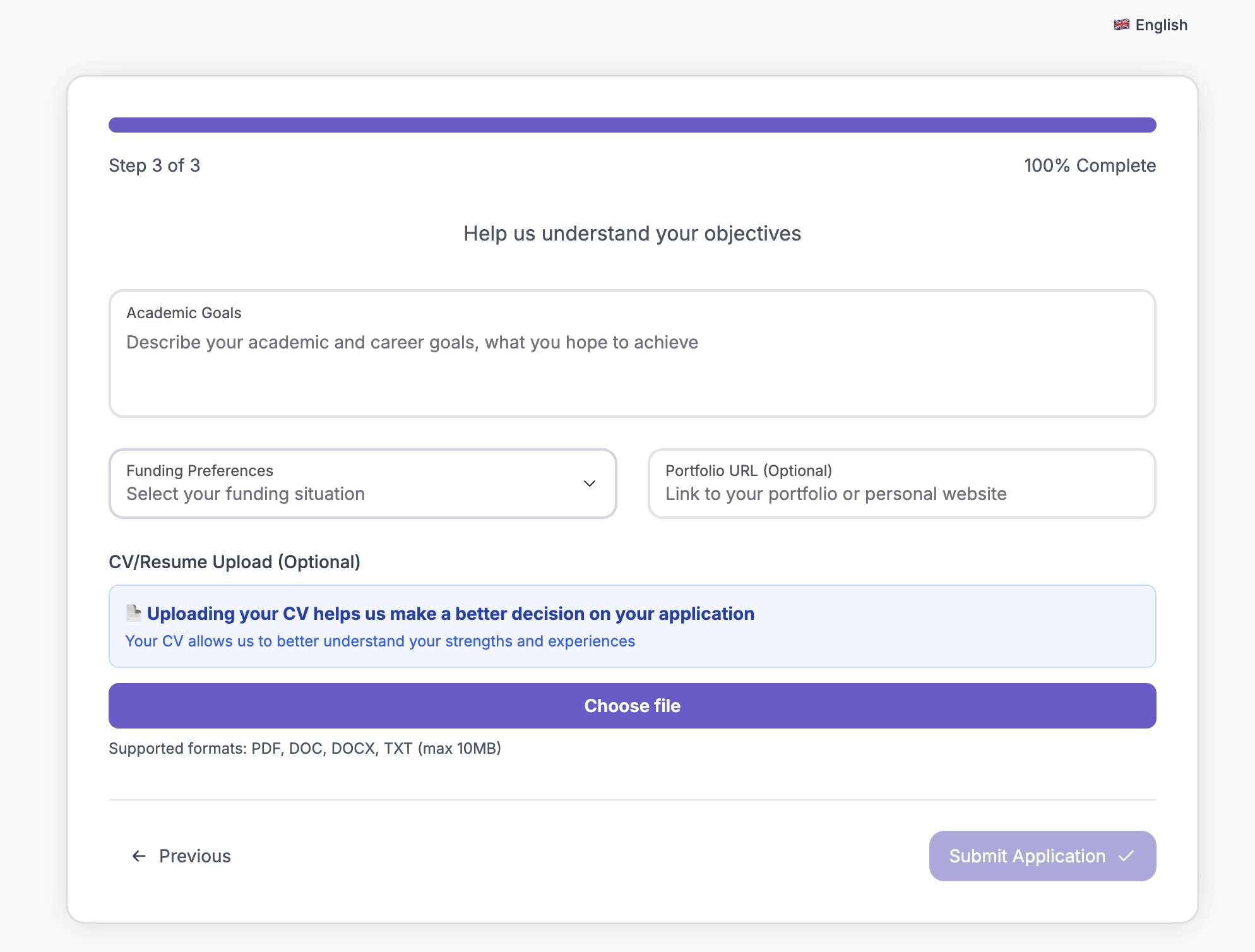Click the purple progress bar
1255x952 pixels.
[x=632, y=124]
